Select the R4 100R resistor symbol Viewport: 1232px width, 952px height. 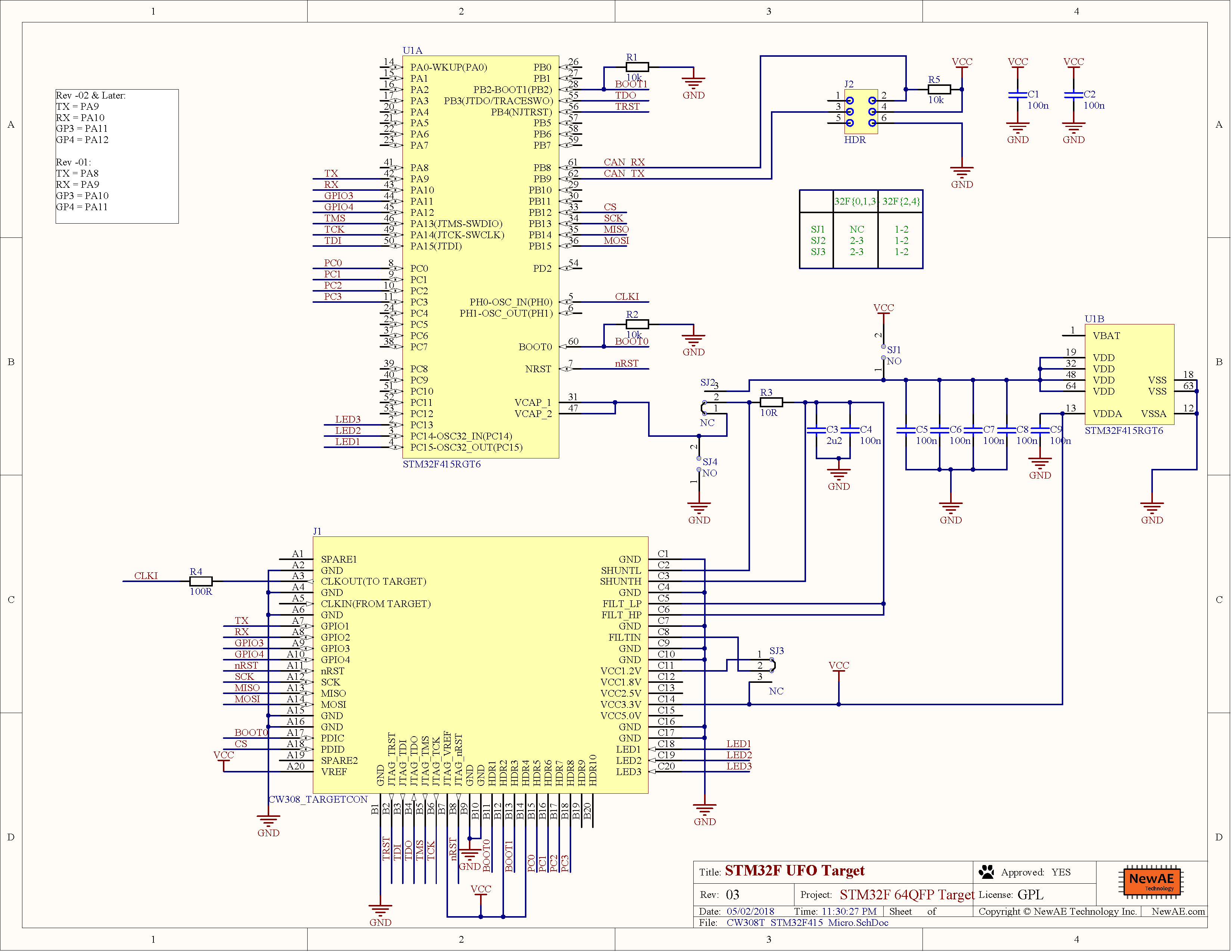coord(201,582)
